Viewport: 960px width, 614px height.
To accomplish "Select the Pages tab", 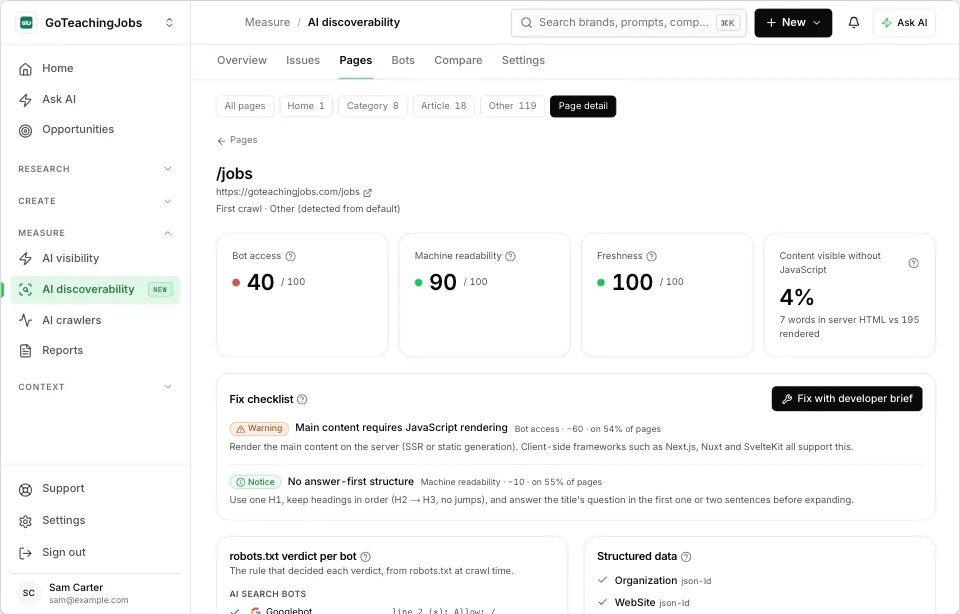I will 356,60.
